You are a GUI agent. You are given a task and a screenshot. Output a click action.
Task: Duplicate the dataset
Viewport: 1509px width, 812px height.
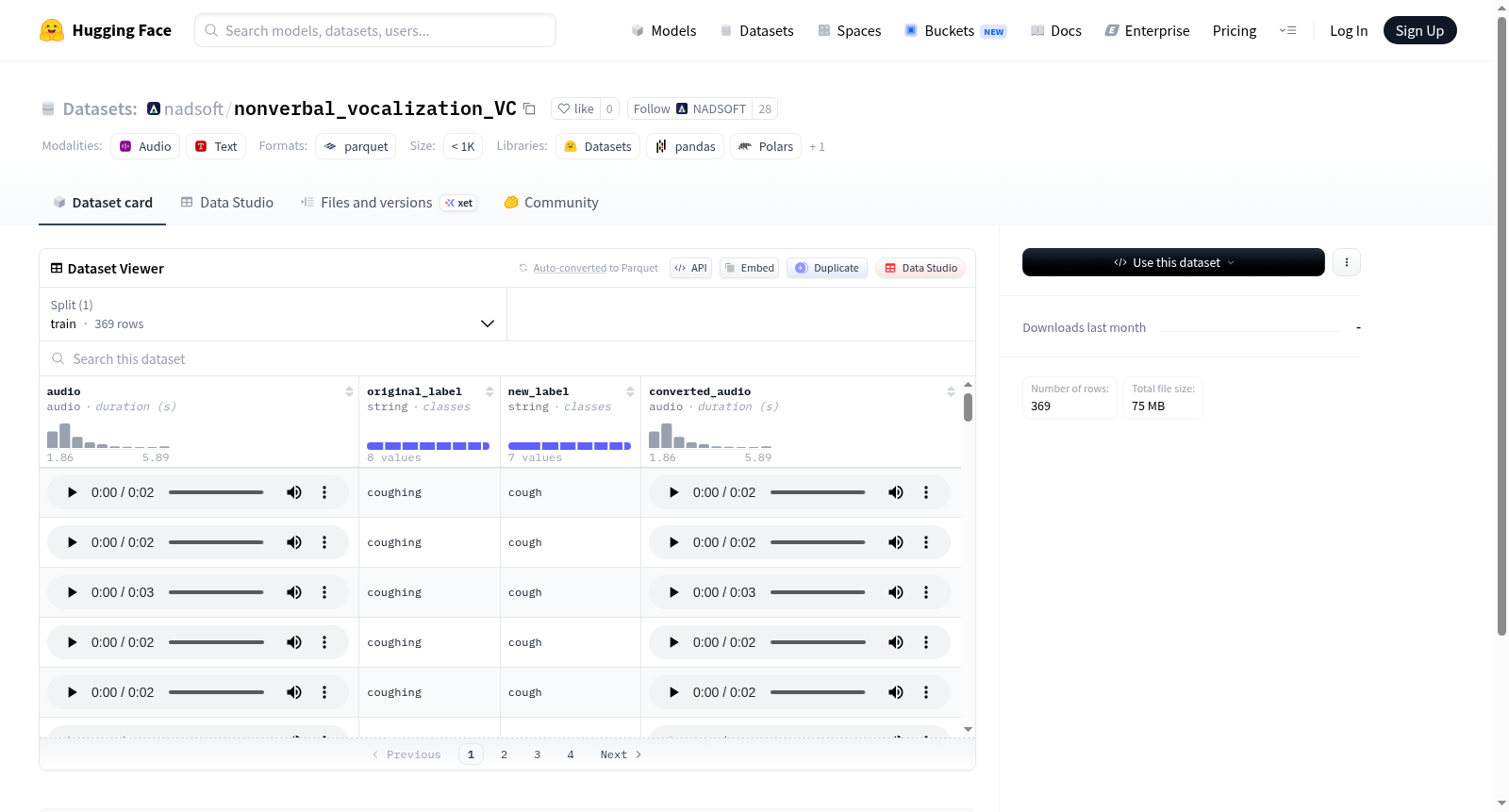point(827,268)
